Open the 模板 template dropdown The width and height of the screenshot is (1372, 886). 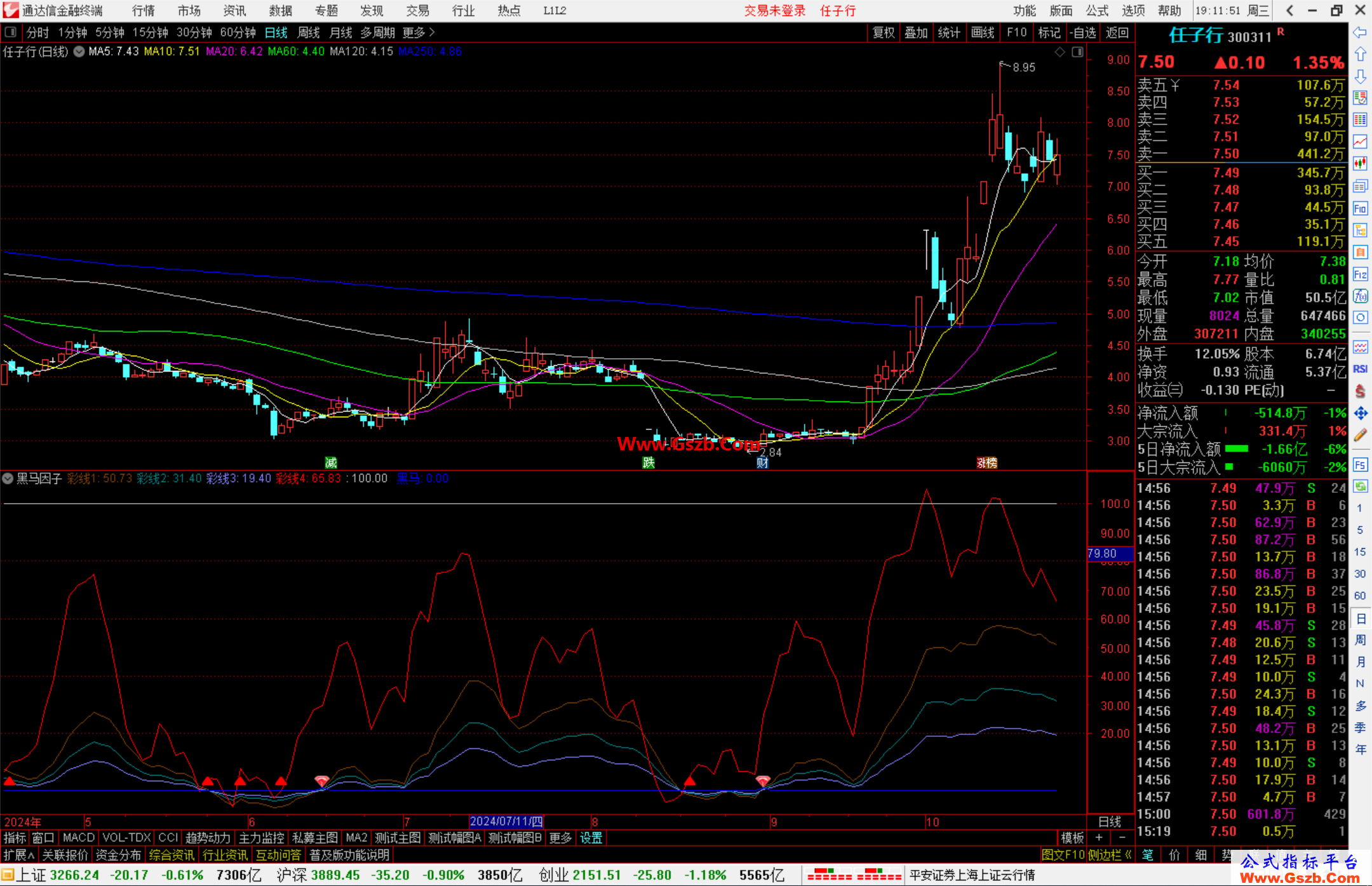[x=1073, y=838]
